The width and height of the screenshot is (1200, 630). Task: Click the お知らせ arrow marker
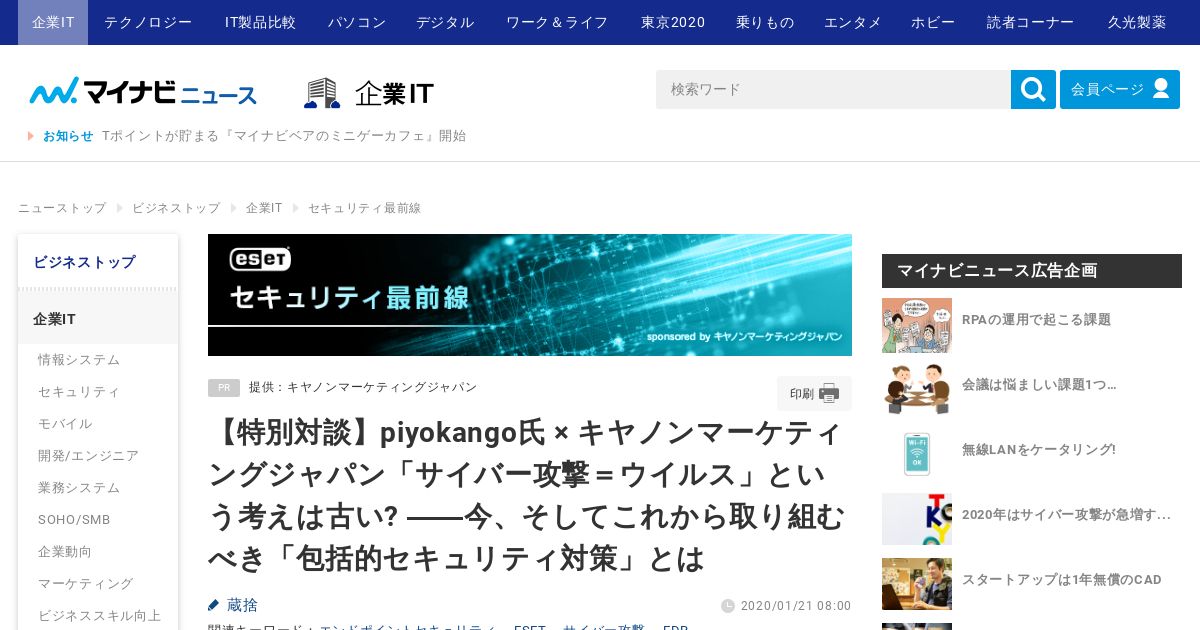(31, 136)
